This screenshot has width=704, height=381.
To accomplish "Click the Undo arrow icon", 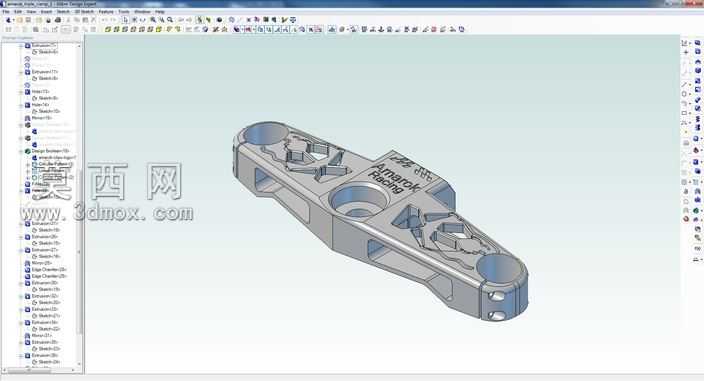I will coord(104,20).
